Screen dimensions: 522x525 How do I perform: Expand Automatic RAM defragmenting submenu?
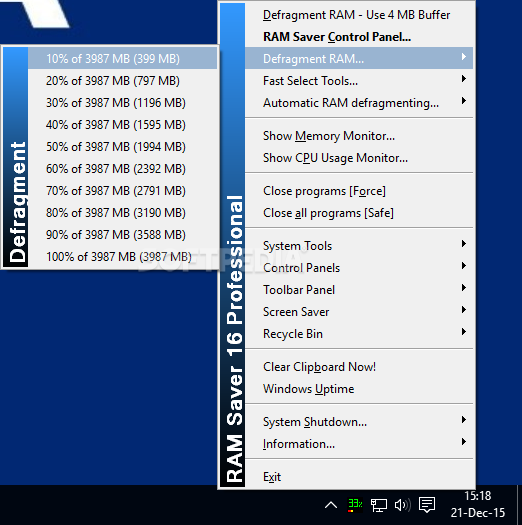point(359,103)
